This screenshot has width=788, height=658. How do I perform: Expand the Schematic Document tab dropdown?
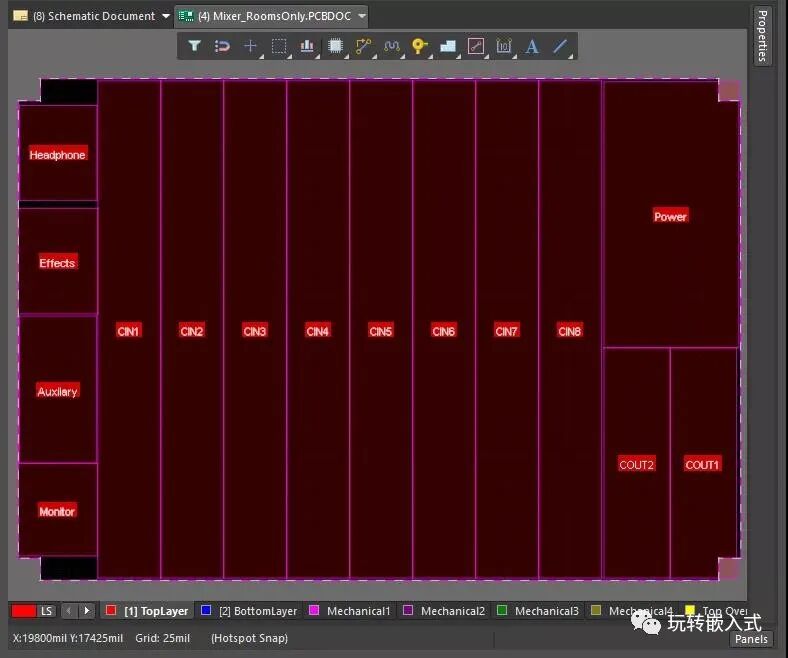(166, 16)
